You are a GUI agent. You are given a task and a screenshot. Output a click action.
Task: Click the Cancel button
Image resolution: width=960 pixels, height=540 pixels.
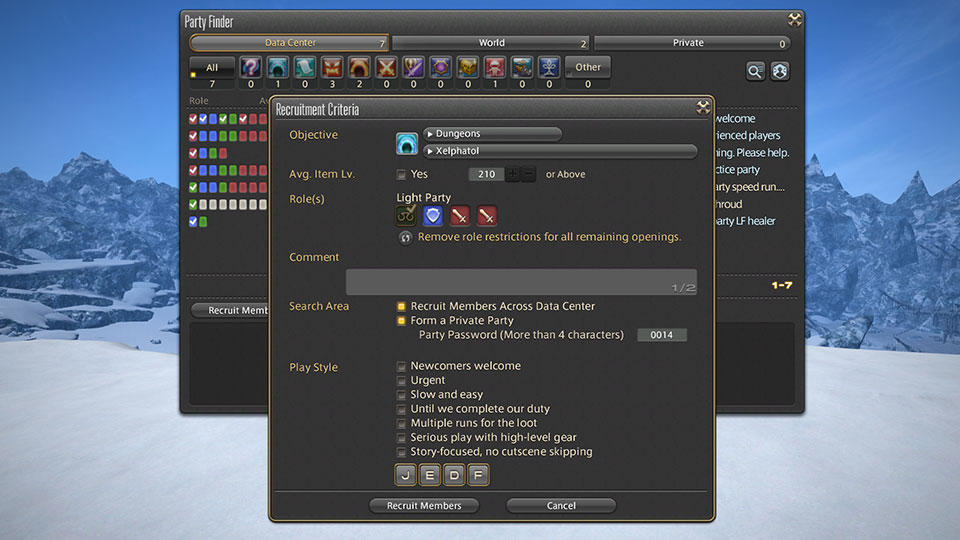click(561, 506)
